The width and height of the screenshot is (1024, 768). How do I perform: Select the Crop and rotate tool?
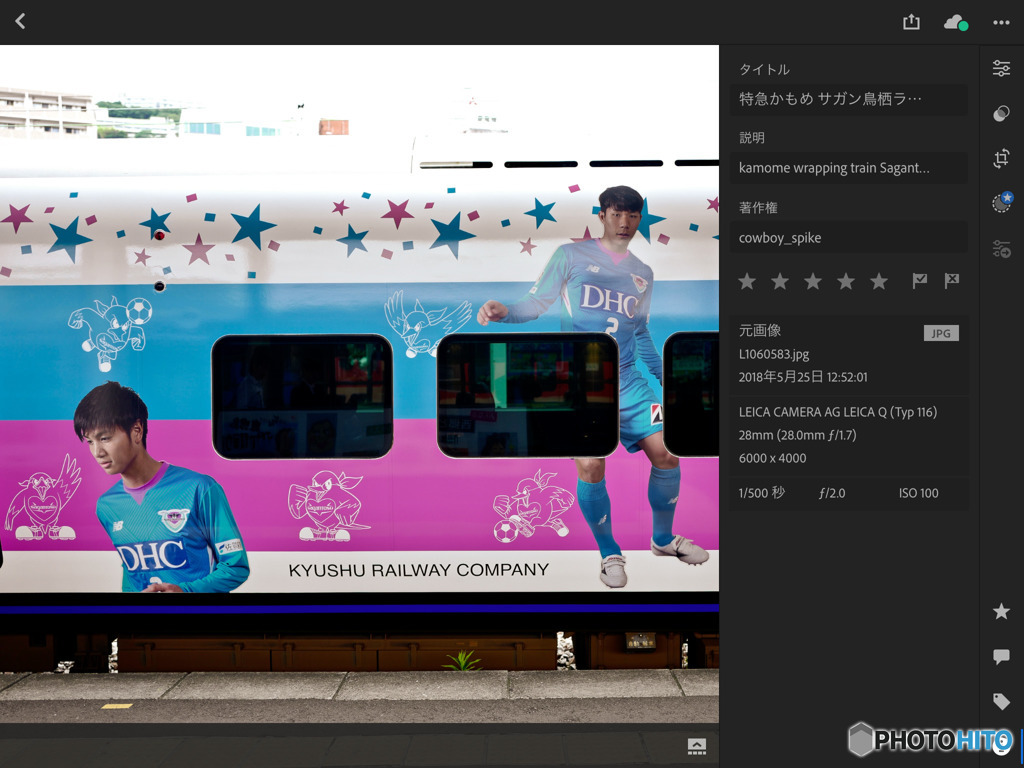tap(1001, 158)
